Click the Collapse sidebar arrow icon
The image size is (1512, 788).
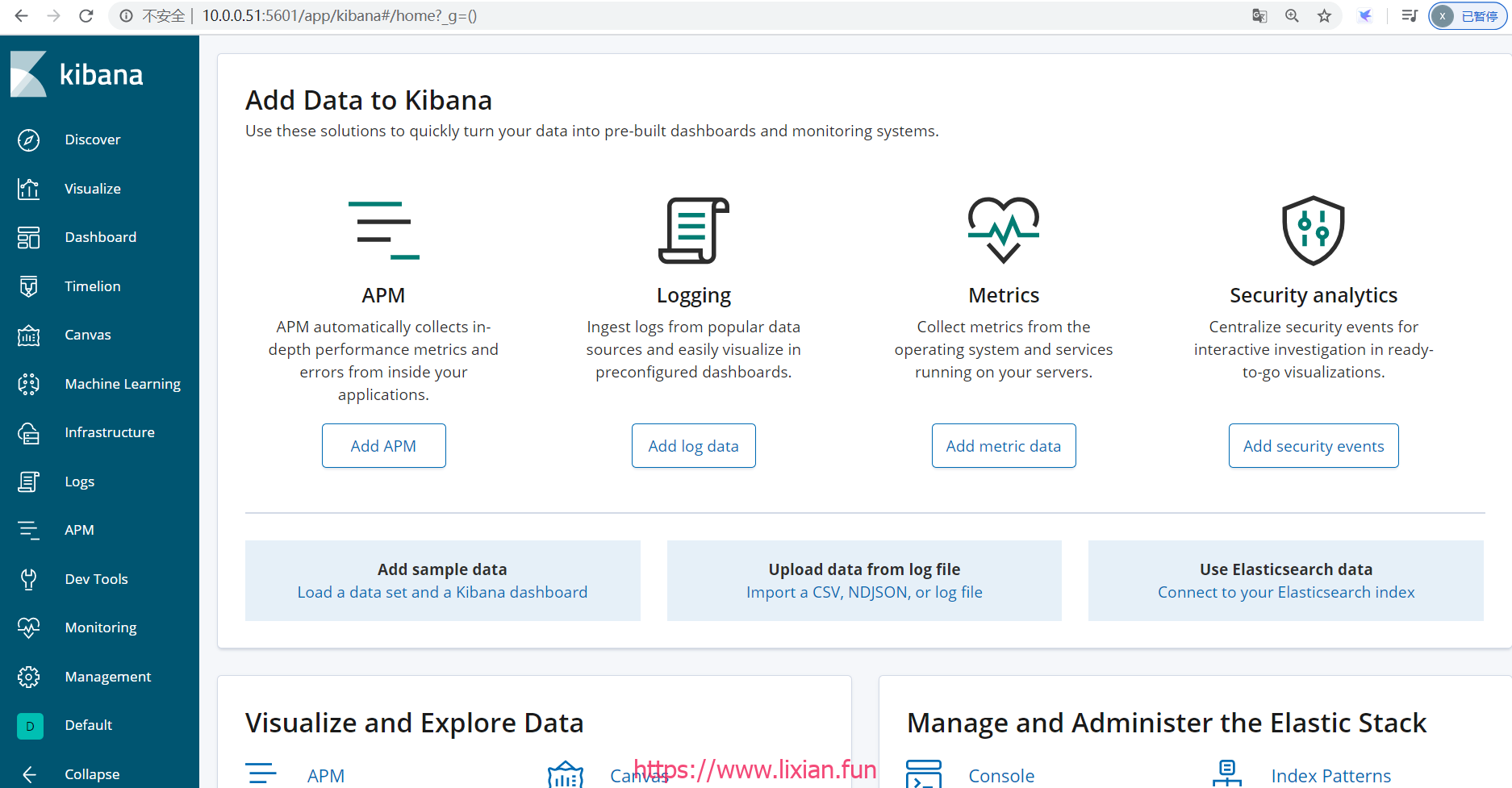click(28, 774)
